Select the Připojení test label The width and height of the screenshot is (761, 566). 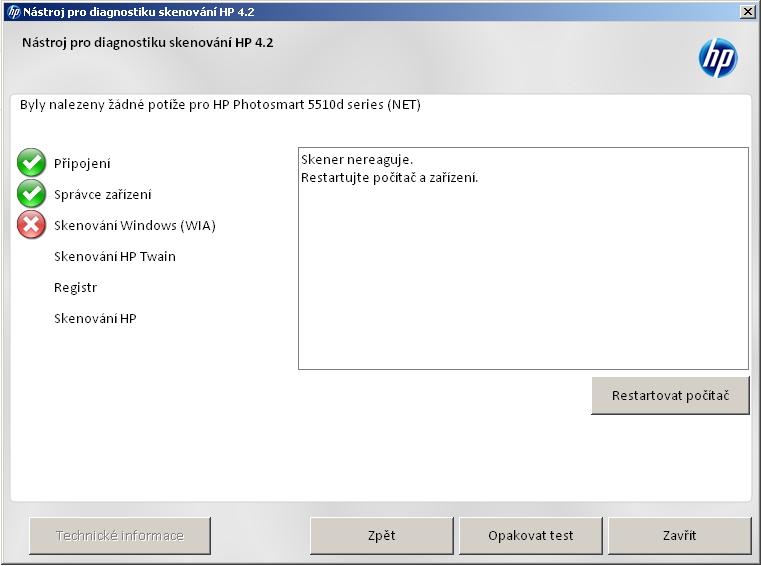pos(82,164)
